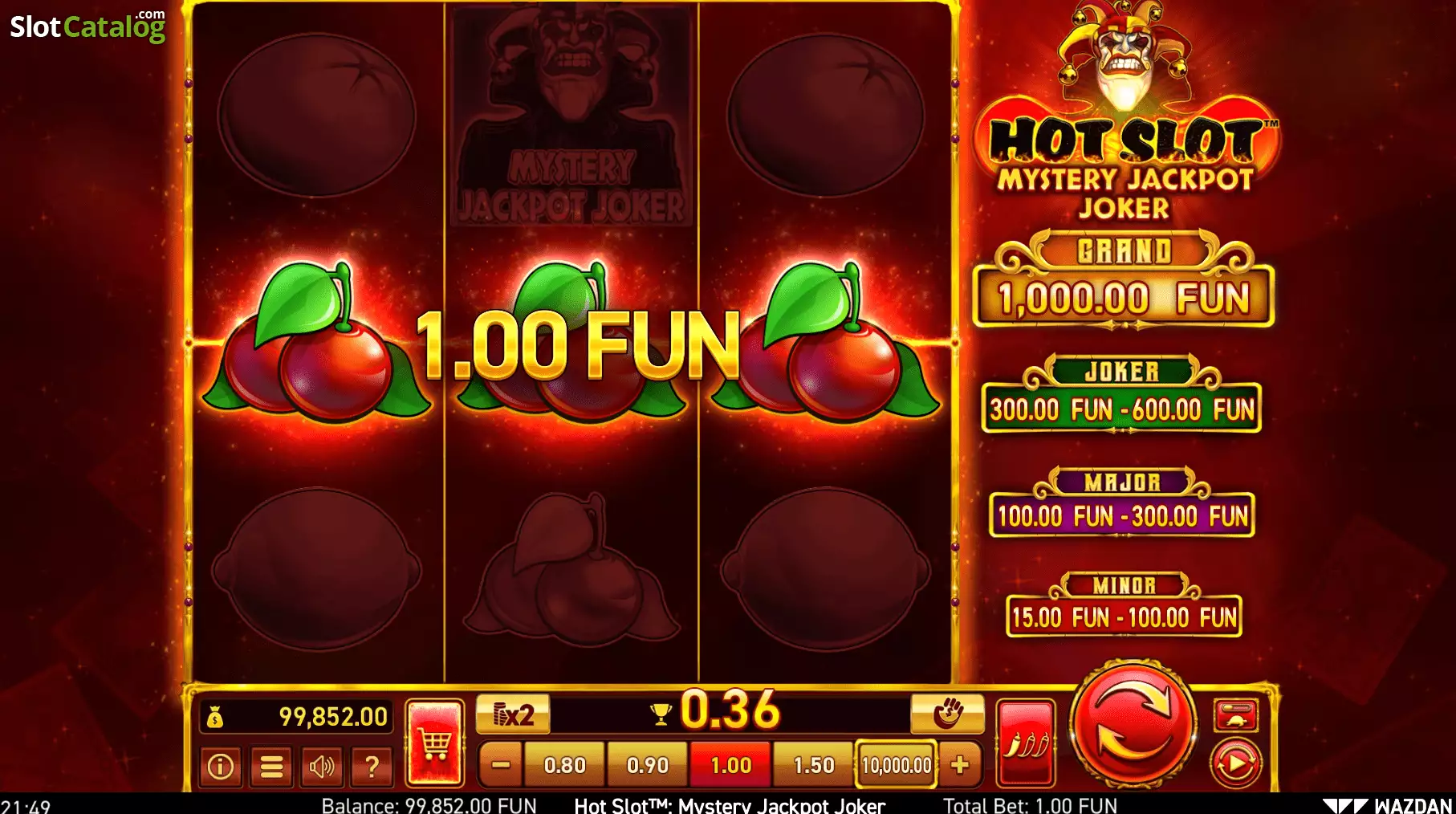Increase the bet with the plus button
This screenshot has width=1456, height=814.
coord(960,765)
